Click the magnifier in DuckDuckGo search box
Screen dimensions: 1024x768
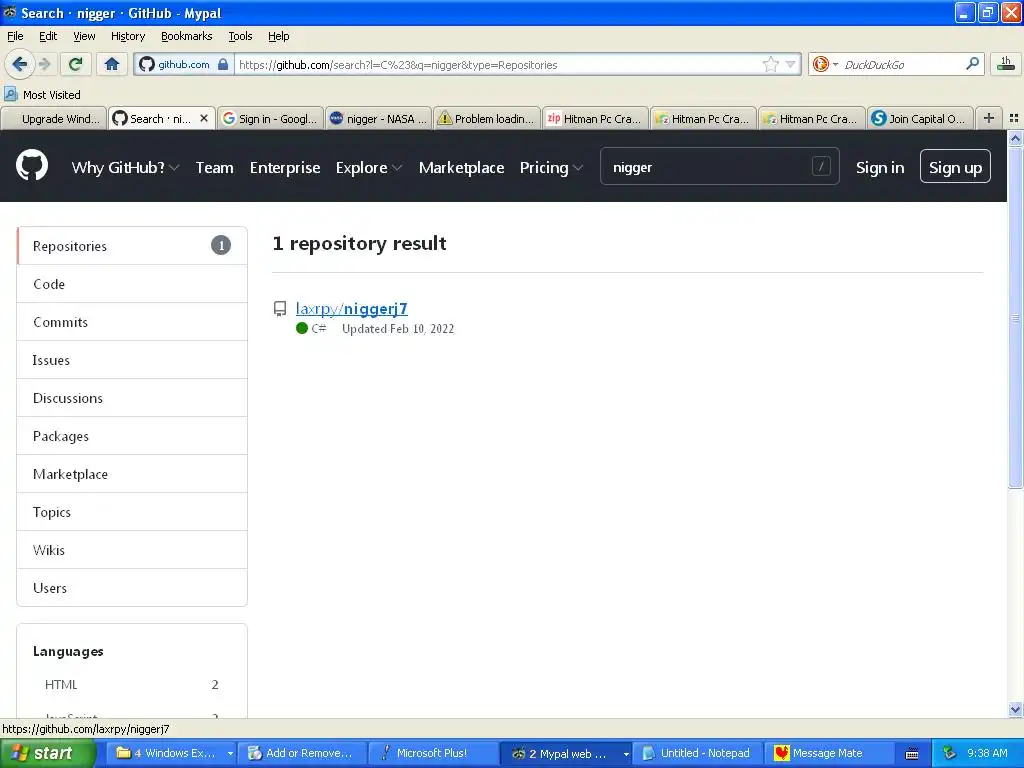pyautogui.click(x=972, y=64)
